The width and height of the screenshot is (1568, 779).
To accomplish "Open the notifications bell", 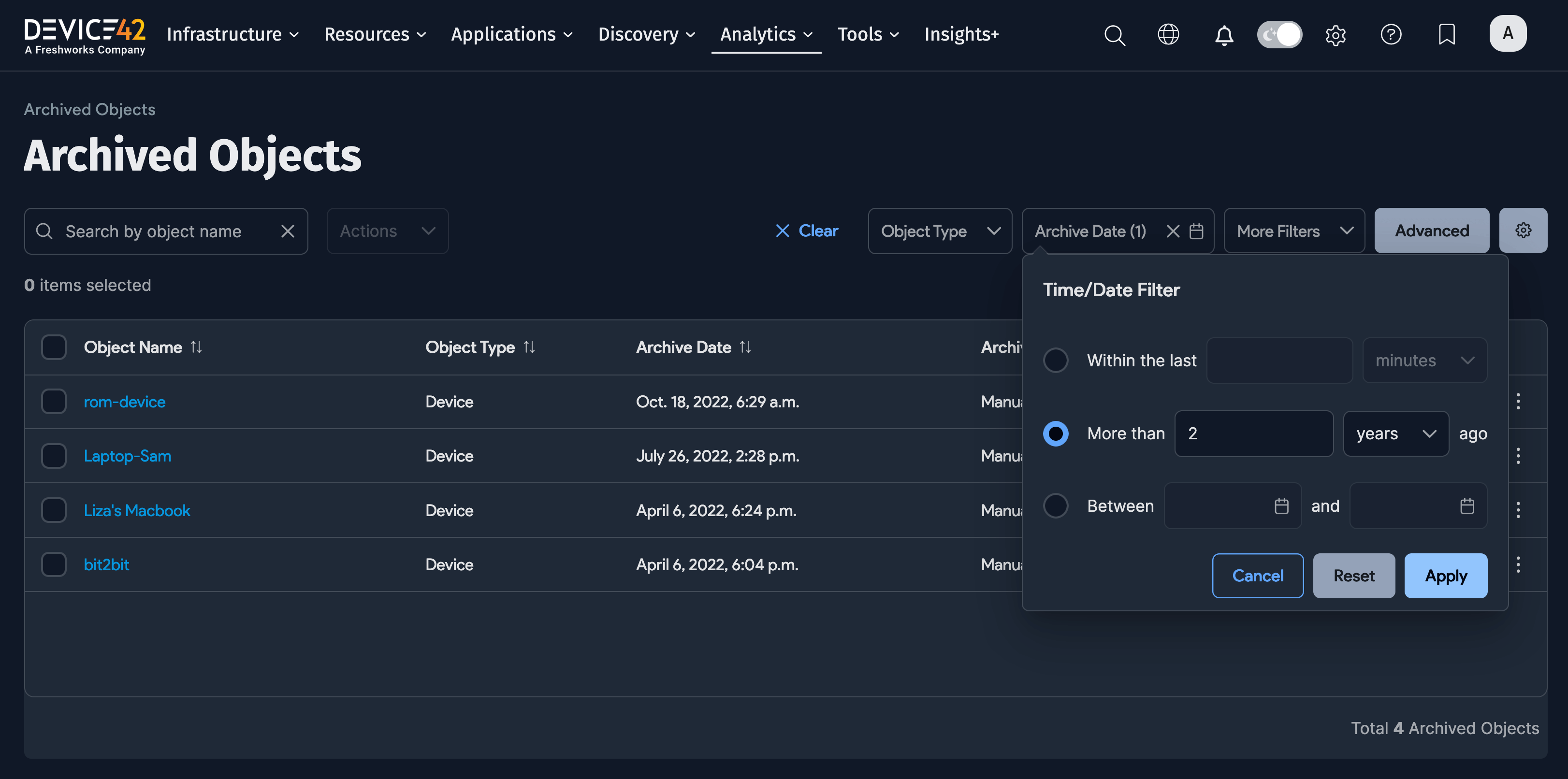I will [x=1223, y=35].
